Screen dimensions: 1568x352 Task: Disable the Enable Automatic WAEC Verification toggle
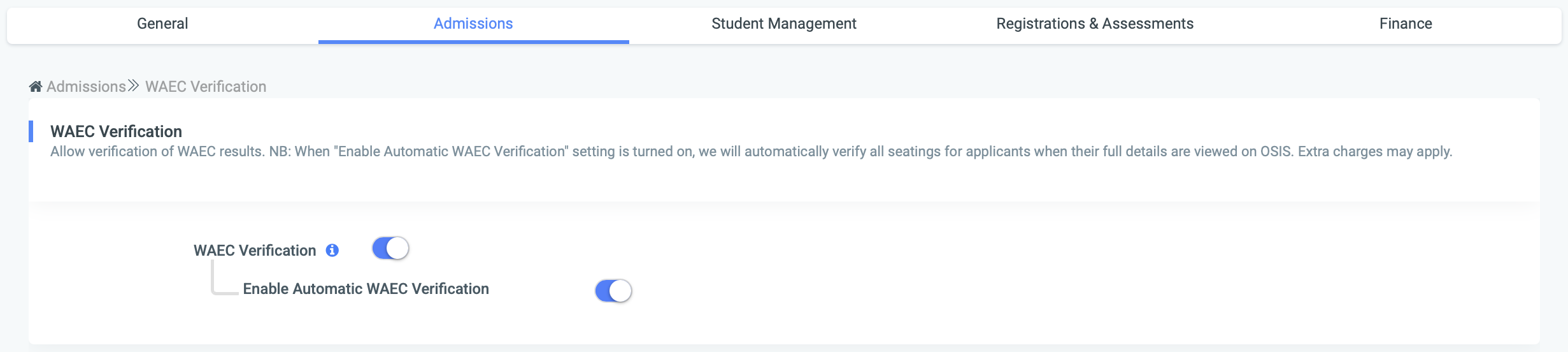[613, 291]
